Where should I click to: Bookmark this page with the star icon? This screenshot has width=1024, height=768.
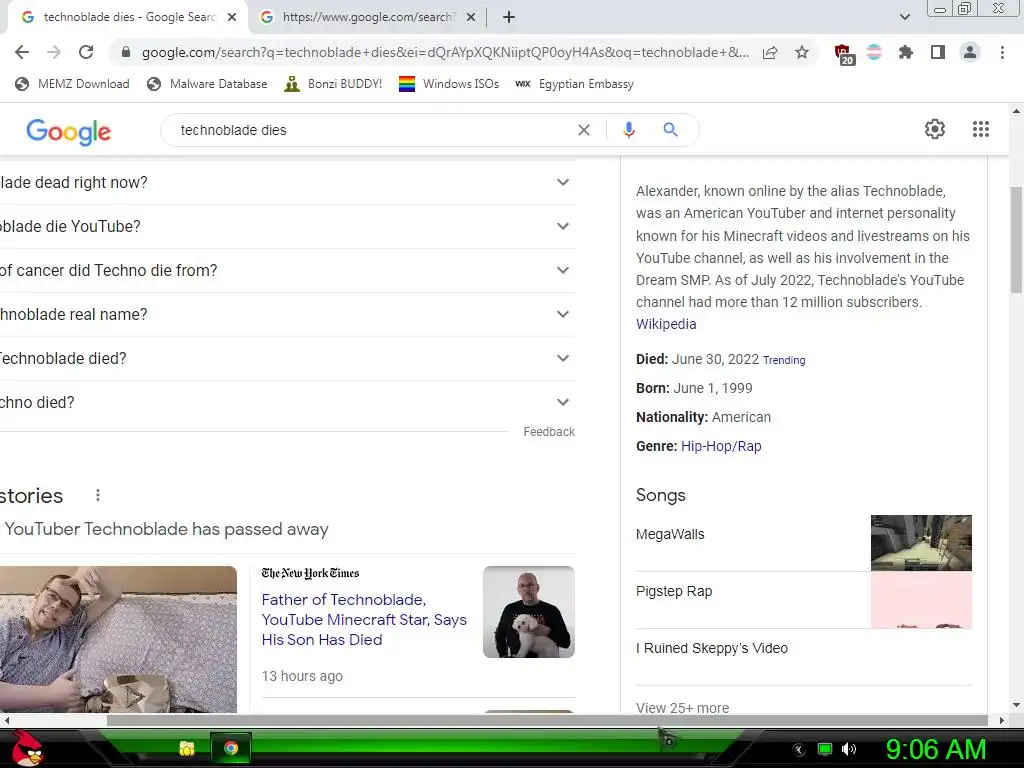coord(802,52)
